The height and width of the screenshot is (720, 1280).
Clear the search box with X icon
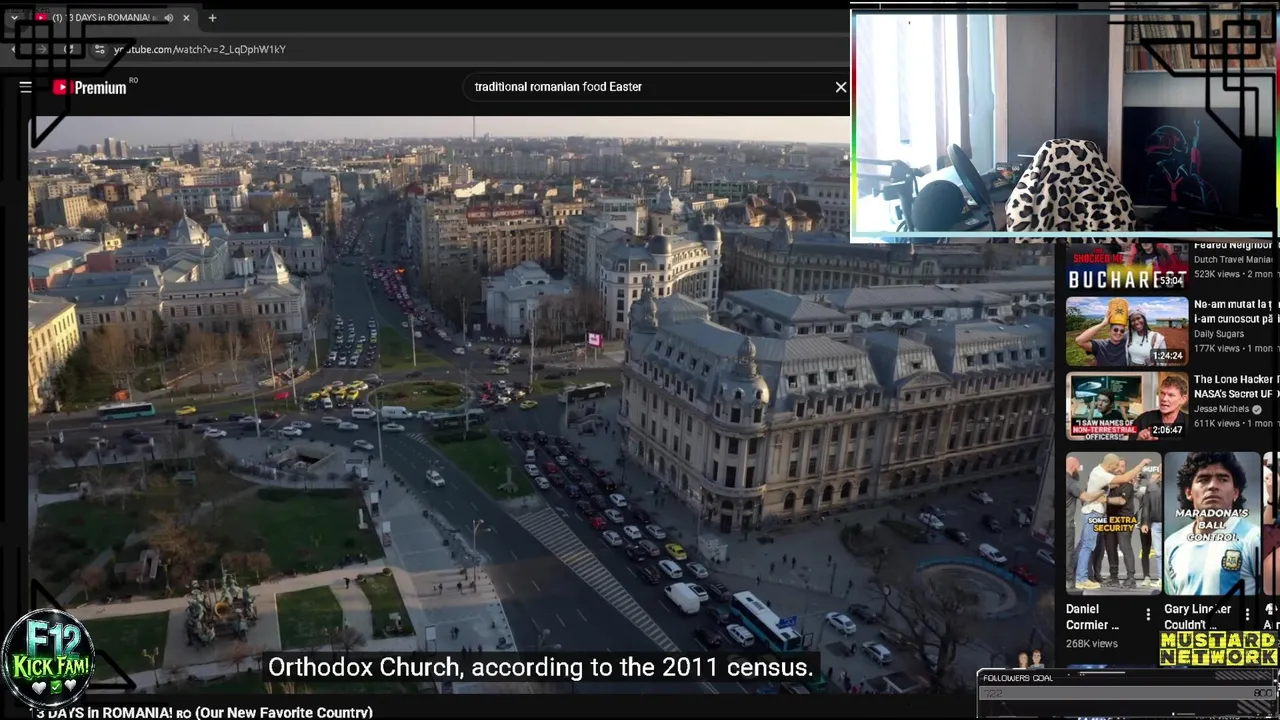841,87
